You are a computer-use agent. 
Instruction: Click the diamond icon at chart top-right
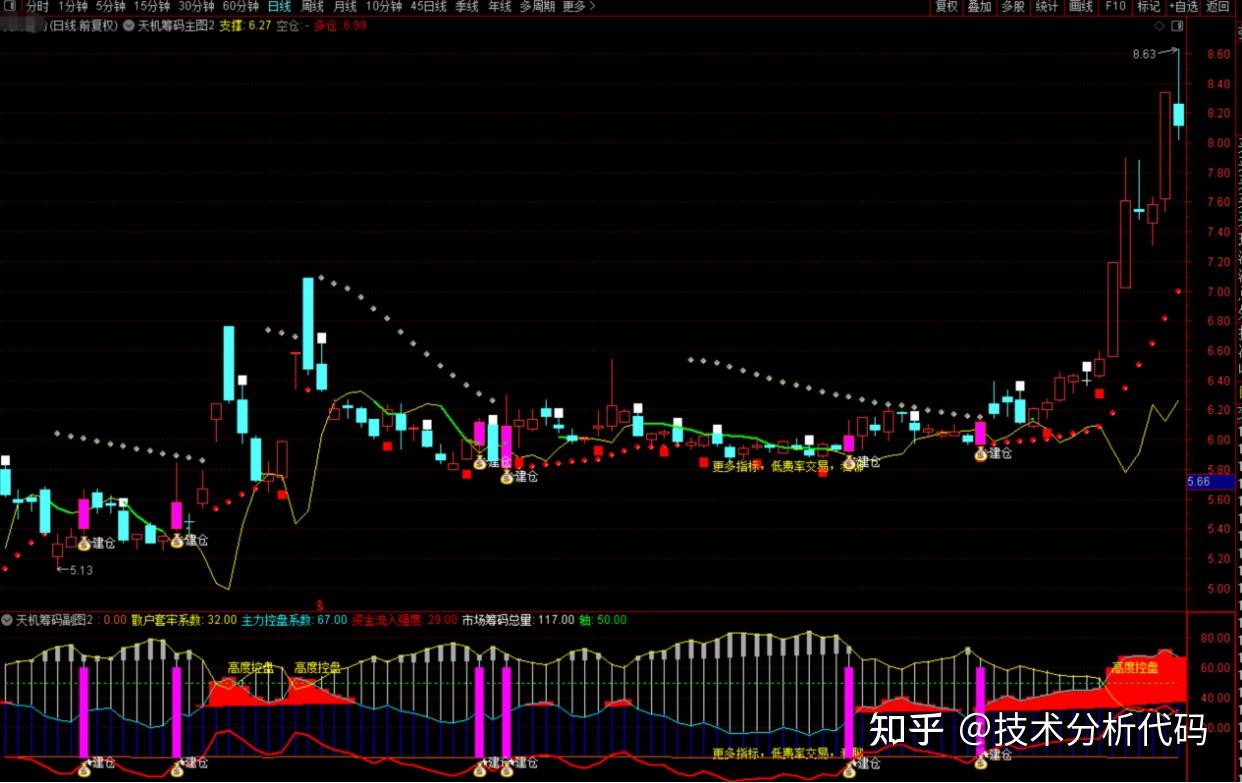pos(1159,26)
